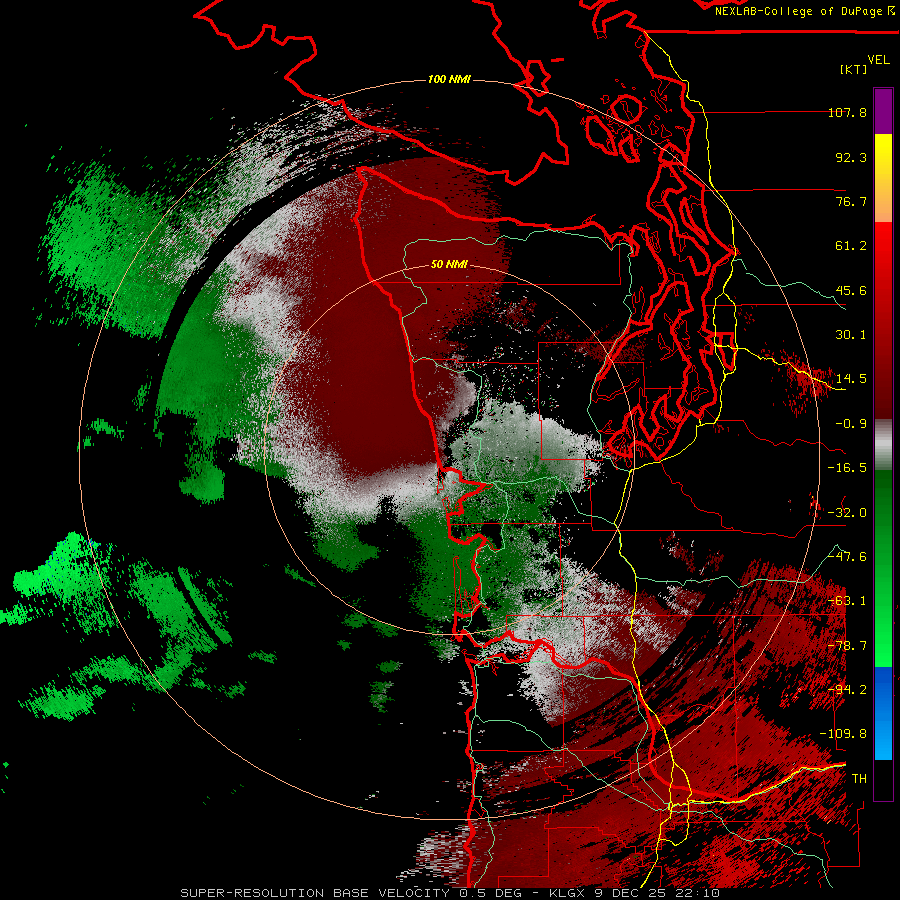Click the -94.2 legend value

(x=847, y=690)
